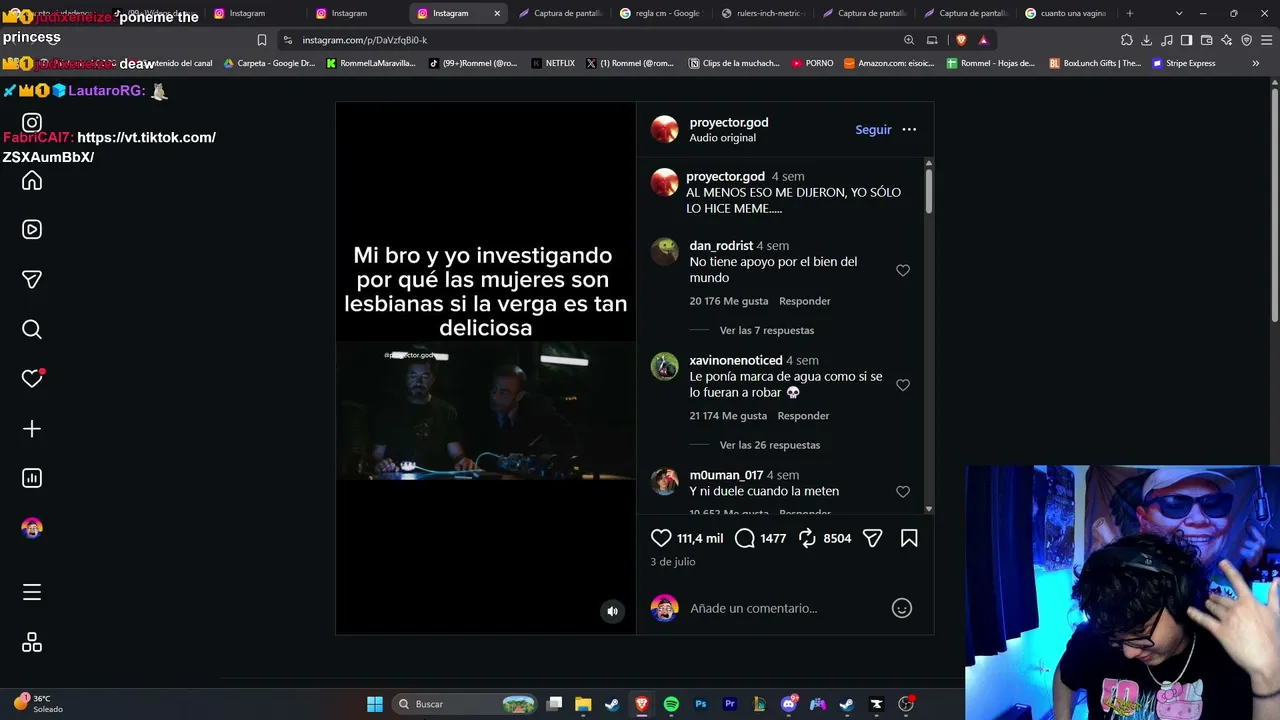
Task: Open the site settings icon in the address bar
Action: [x=288, y=40]
